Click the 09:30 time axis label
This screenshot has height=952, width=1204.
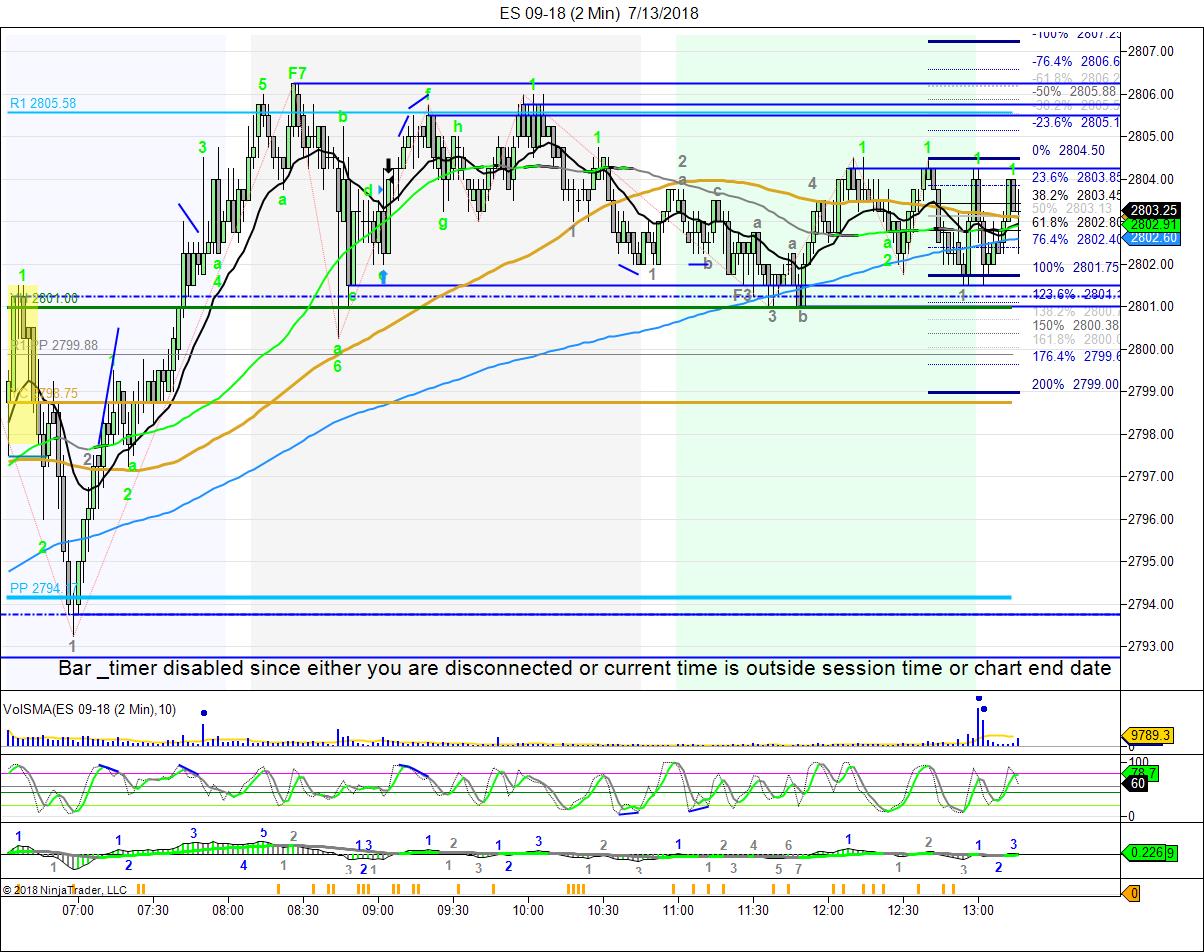[453, 909]
